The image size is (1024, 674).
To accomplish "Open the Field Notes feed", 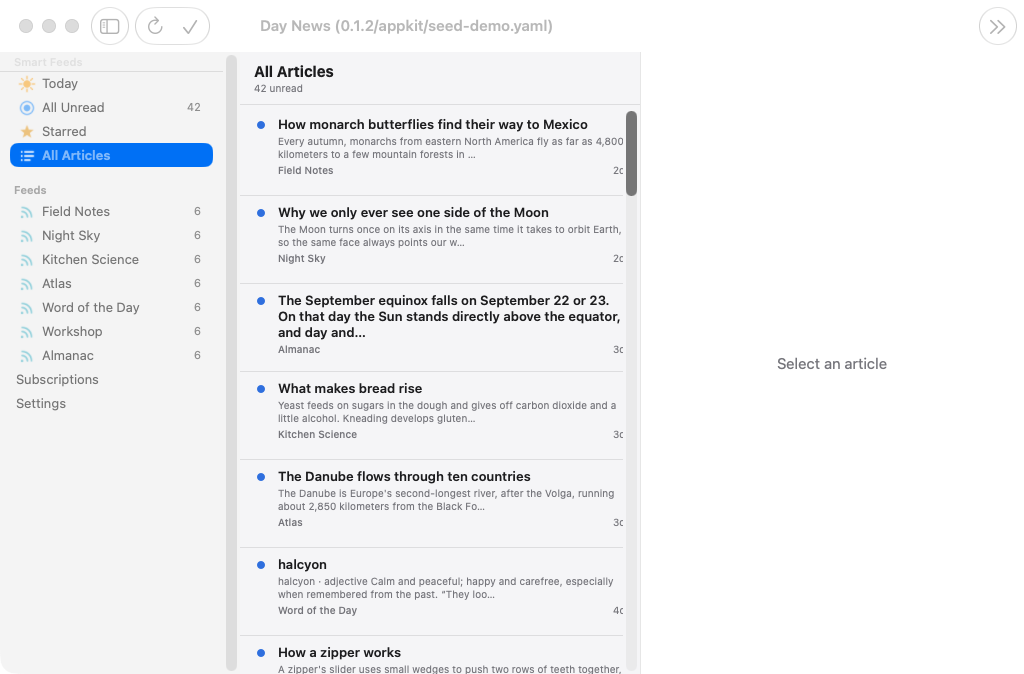I will point(112,212).
